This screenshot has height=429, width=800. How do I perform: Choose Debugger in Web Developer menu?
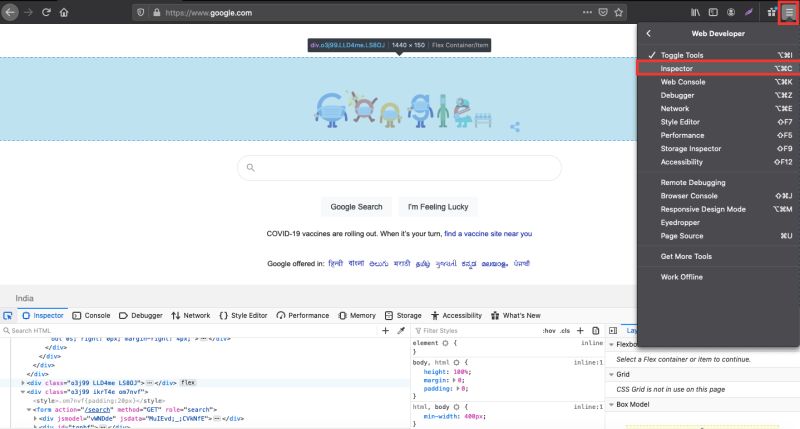719,95
